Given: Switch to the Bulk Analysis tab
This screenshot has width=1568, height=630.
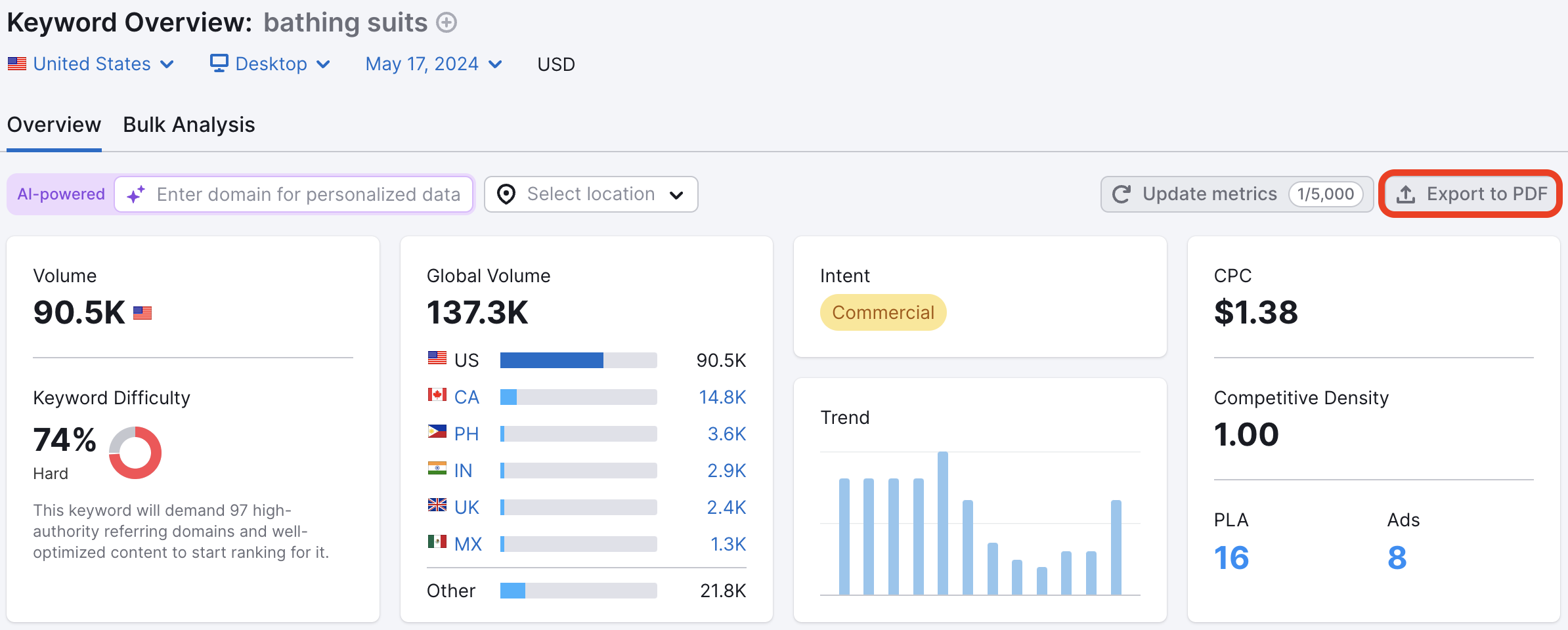Looking at the screenshot, I should tap(189, 125).
